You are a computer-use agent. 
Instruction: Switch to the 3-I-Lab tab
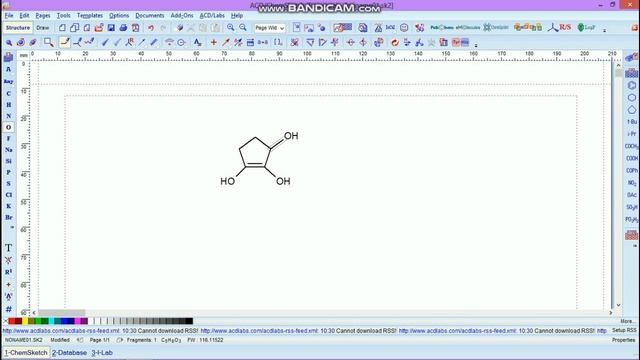coord(102,353)
